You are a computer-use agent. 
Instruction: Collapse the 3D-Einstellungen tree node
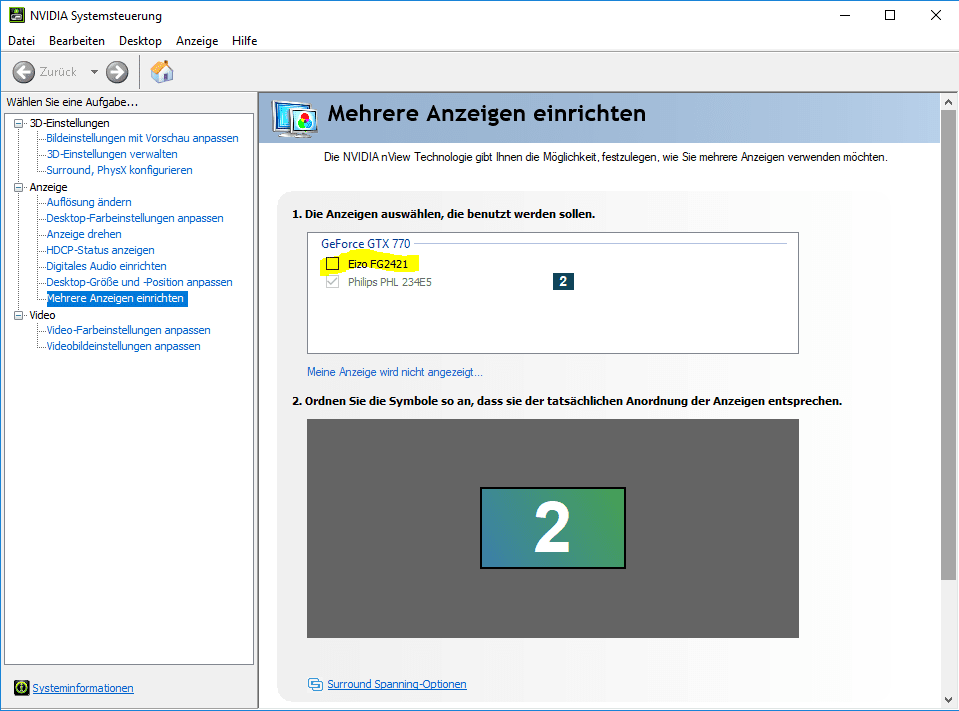point(19,123)
